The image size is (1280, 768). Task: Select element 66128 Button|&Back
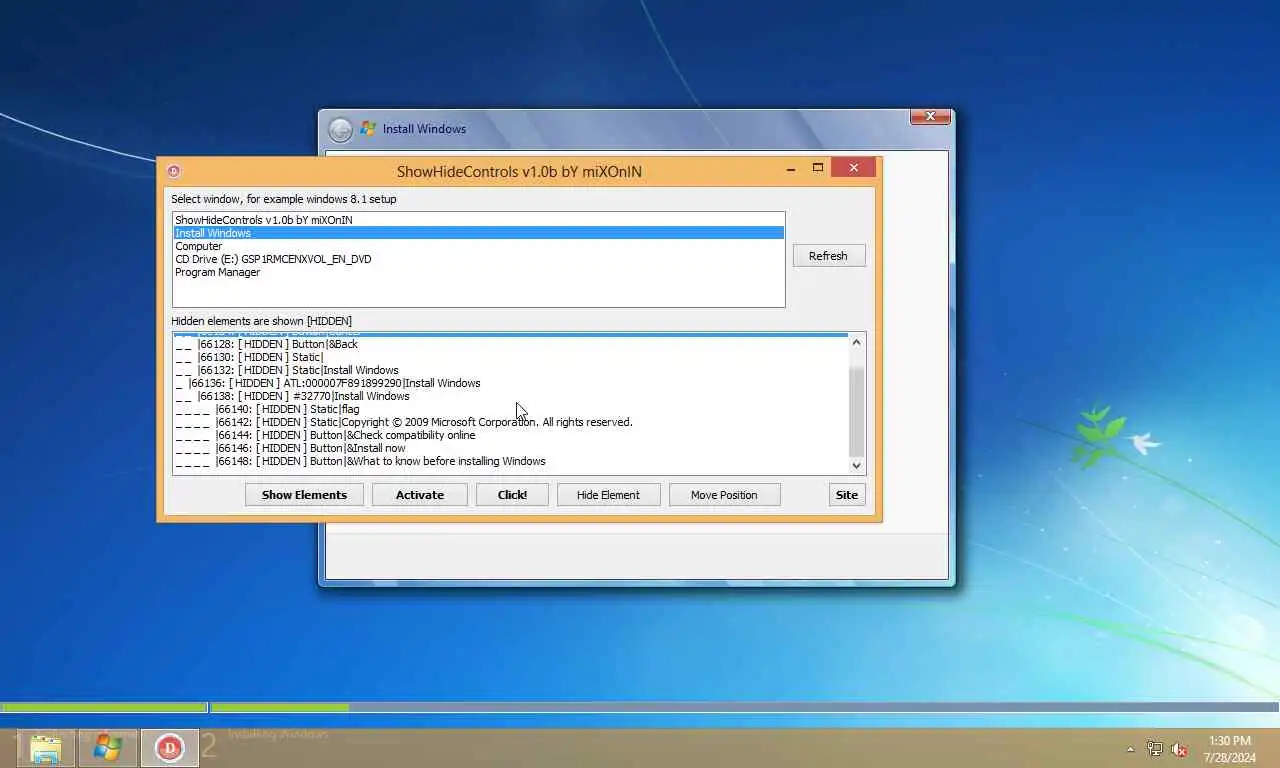[x=511, y=344]
